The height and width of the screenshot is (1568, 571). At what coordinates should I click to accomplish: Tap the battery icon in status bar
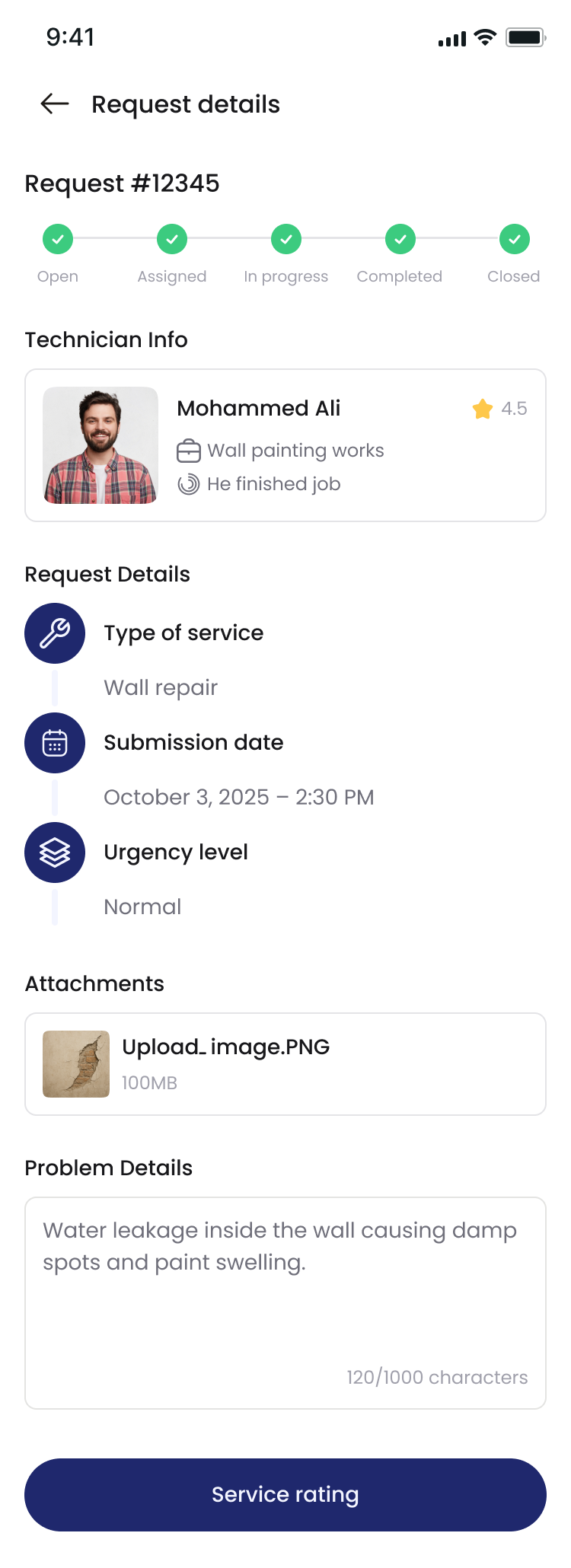pos(525,37)
